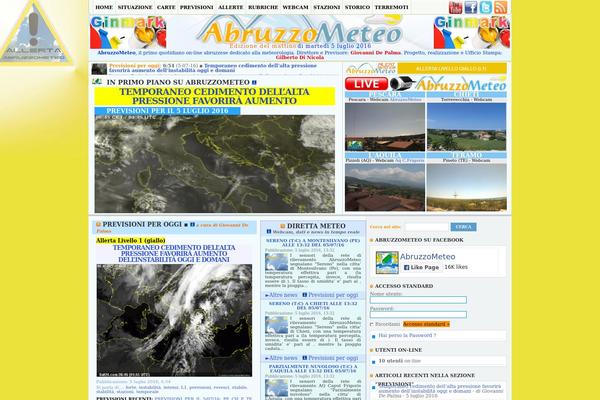Open the CARTE menu
Viewport: 600px width, 400px height.
click(166, 7)
